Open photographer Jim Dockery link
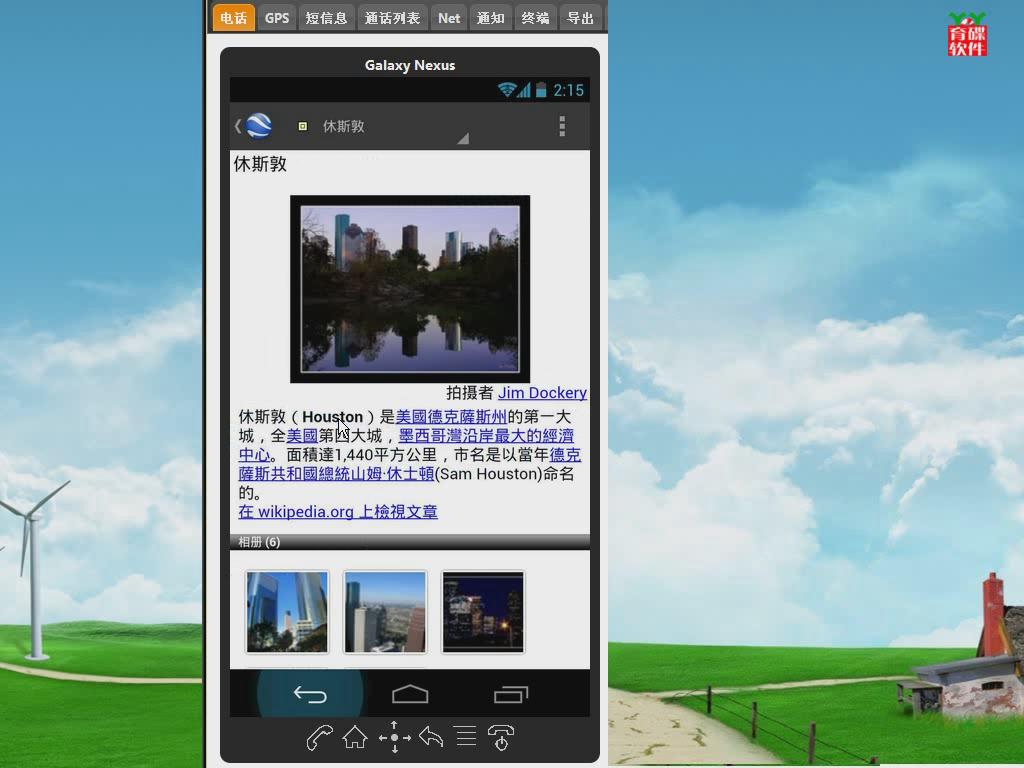 coord(542,392)
